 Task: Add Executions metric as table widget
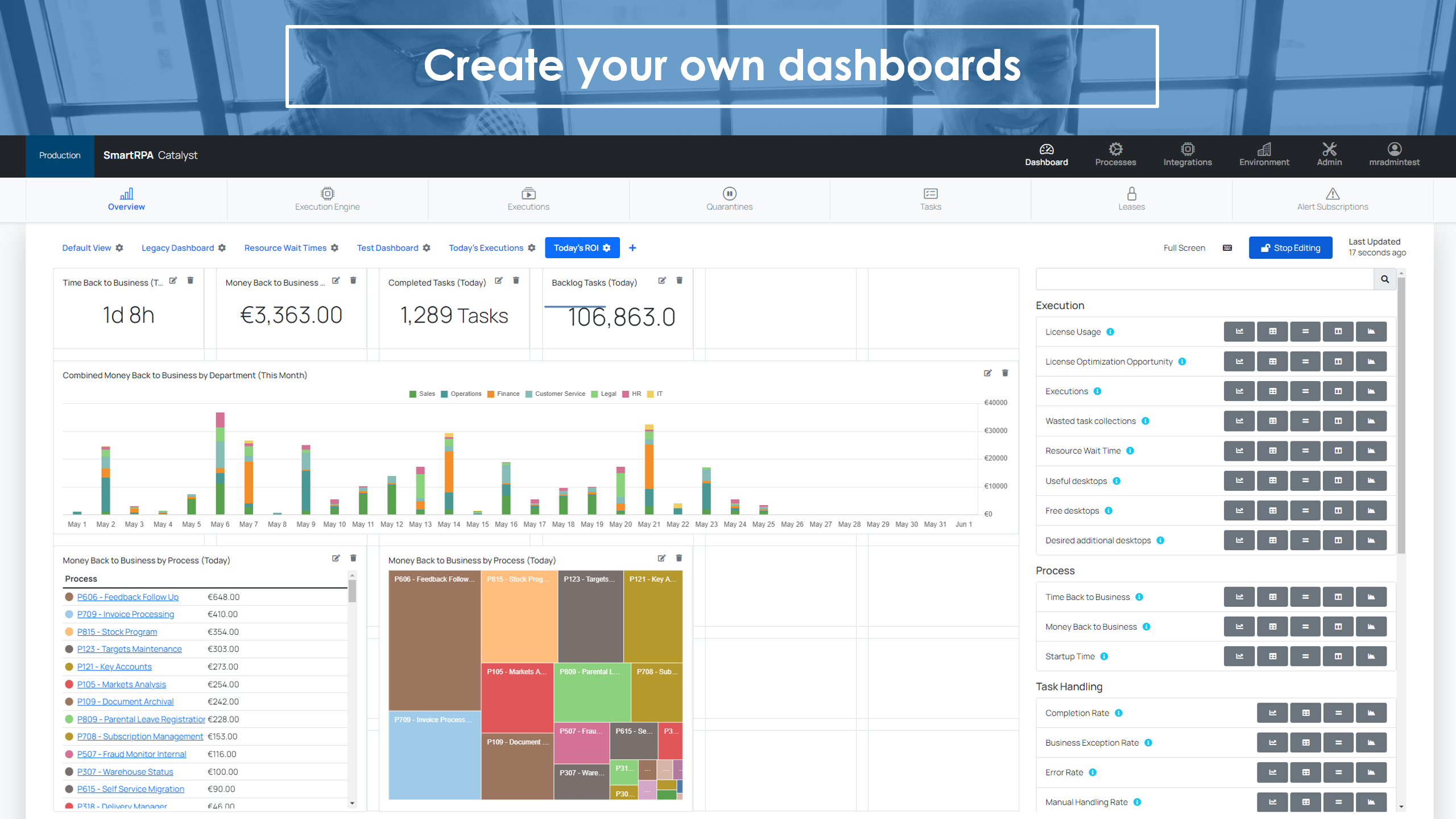(x=1272, y=391)
